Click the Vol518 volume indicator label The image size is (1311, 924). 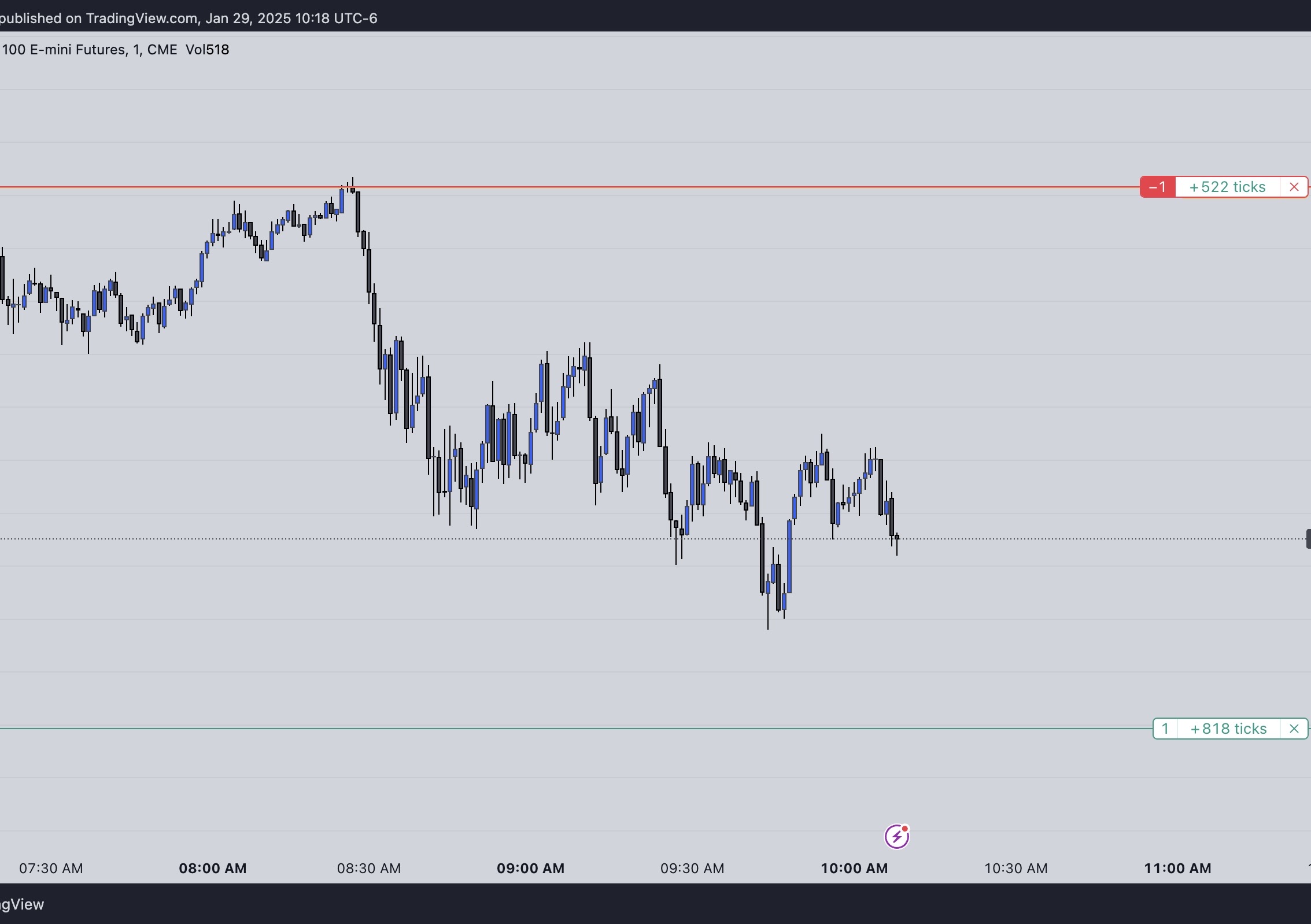[207, 50]
